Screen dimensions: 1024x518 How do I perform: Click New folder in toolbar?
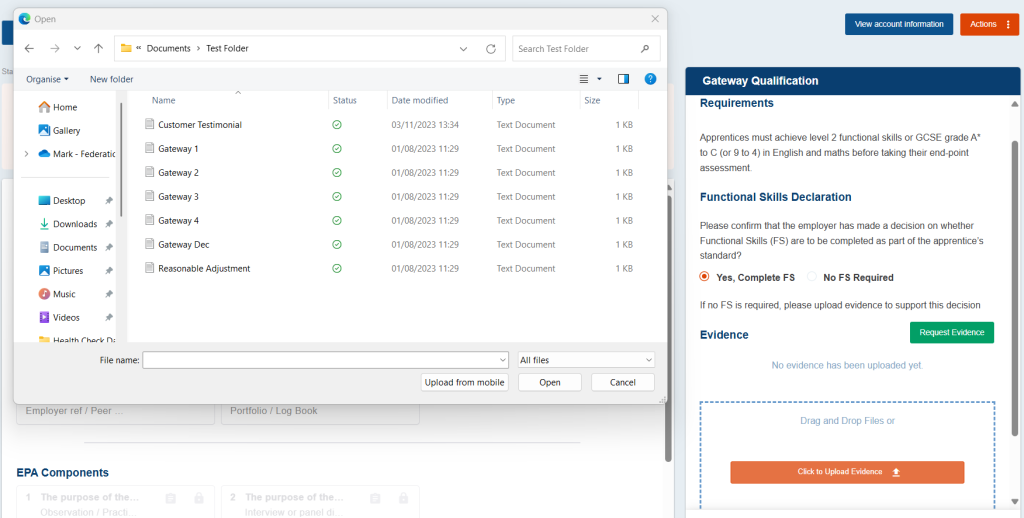[x=111, y=79]
